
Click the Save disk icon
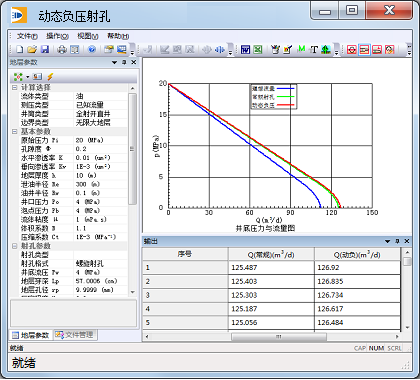[45, 50]
